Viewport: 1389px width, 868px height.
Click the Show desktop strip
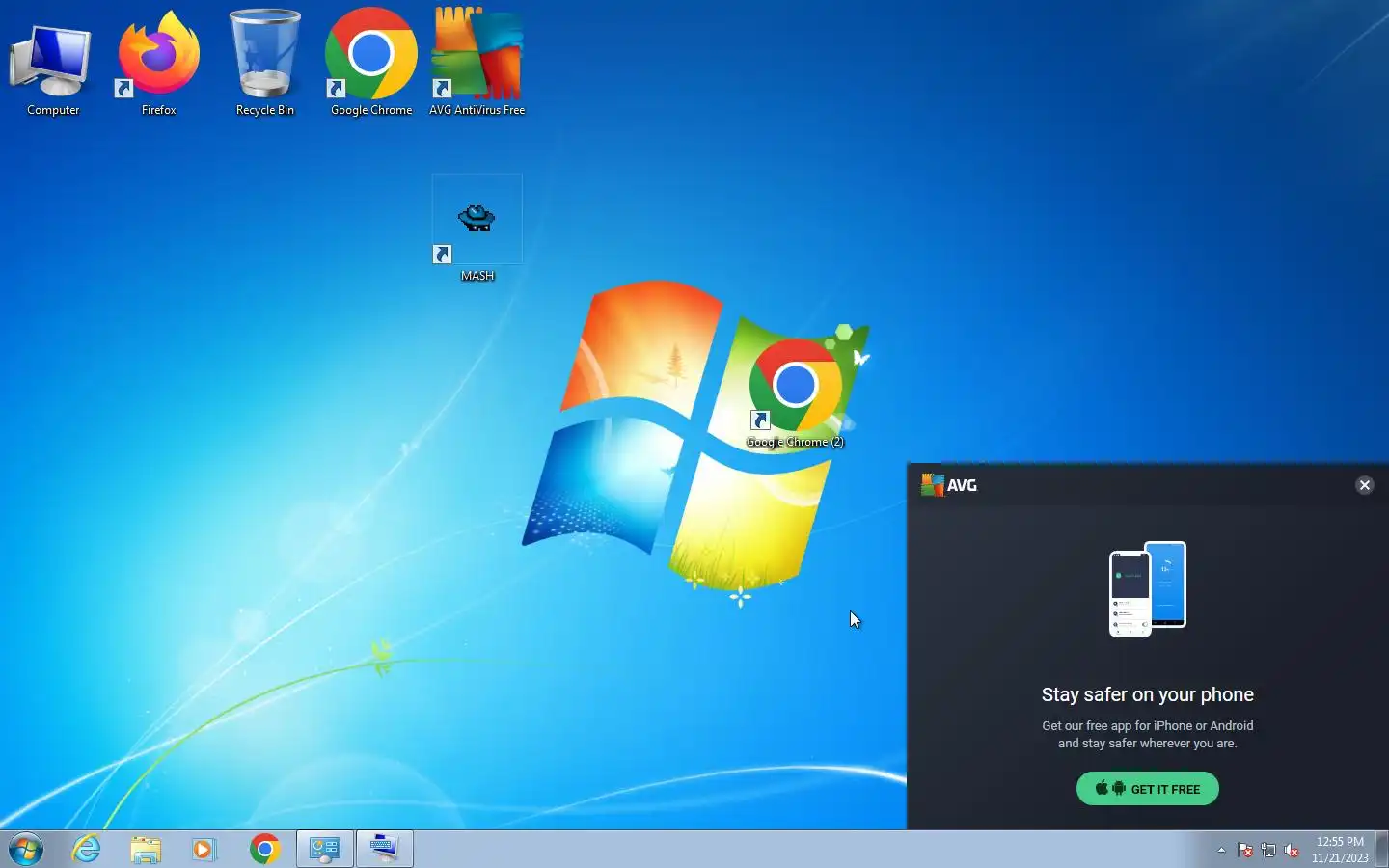tap(1381, 850)
